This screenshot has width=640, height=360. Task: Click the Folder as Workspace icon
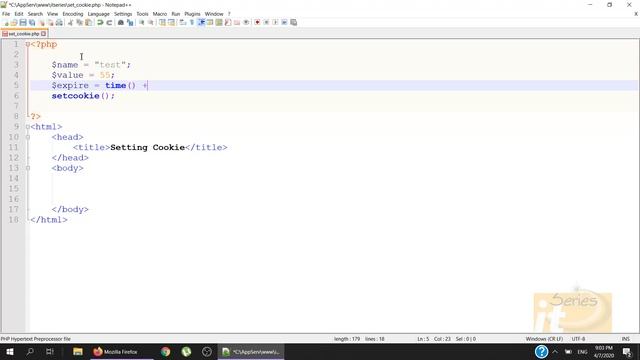(237, 22)
